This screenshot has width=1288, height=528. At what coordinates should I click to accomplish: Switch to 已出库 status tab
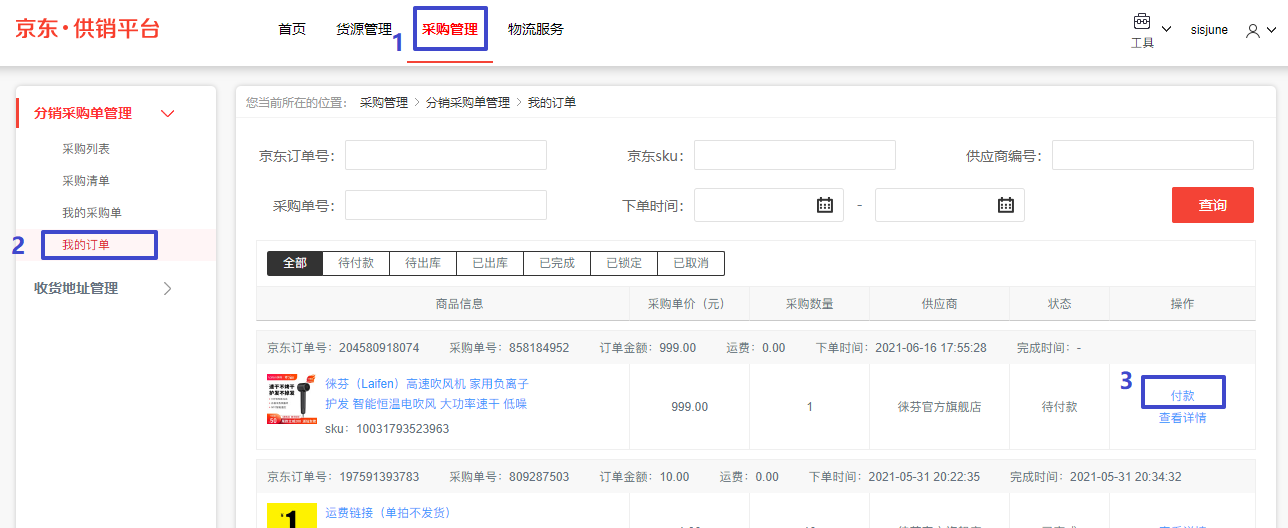click(x=490, y=263)
